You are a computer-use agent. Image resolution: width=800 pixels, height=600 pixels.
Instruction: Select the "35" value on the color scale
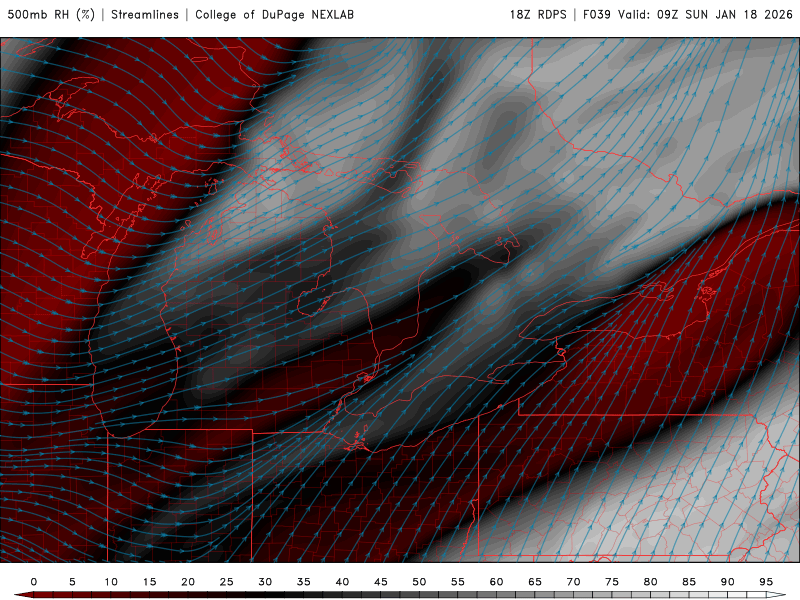point(304,582)
